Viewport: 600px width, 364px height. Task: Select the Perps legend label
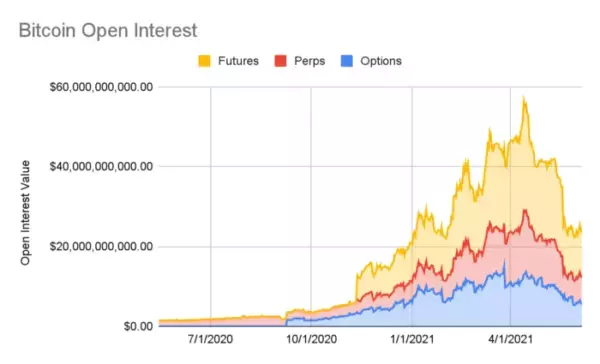click(x=309, y=61)
